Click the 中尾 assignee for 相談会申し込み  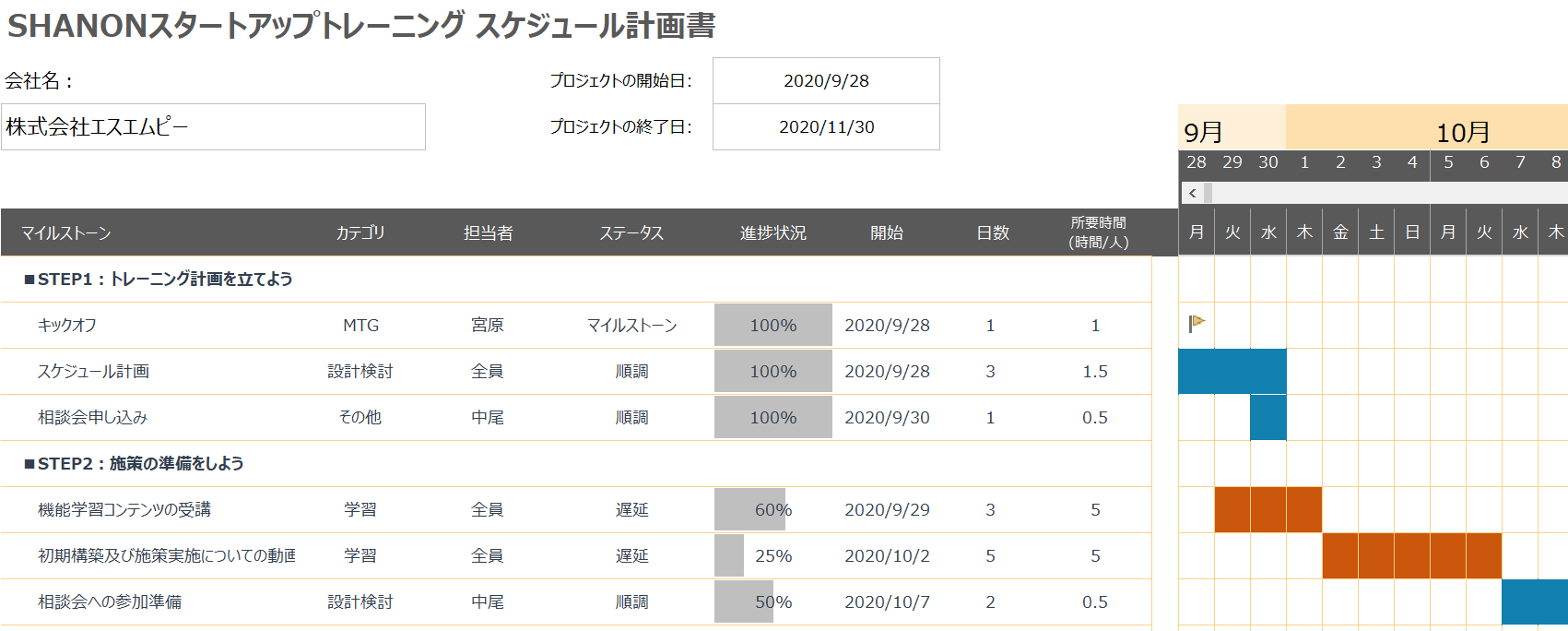pos(488,417)
